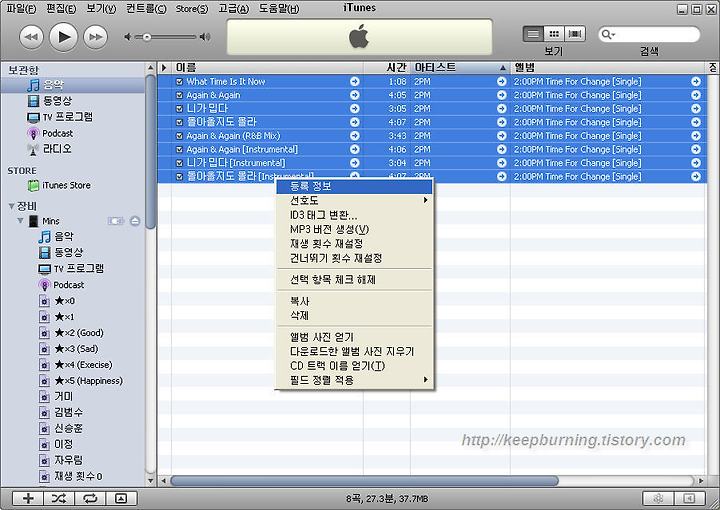Uncheck the 돌아올지도 몰라 4:07 checkbox
The image size is (720, 510).
point(180,123)
